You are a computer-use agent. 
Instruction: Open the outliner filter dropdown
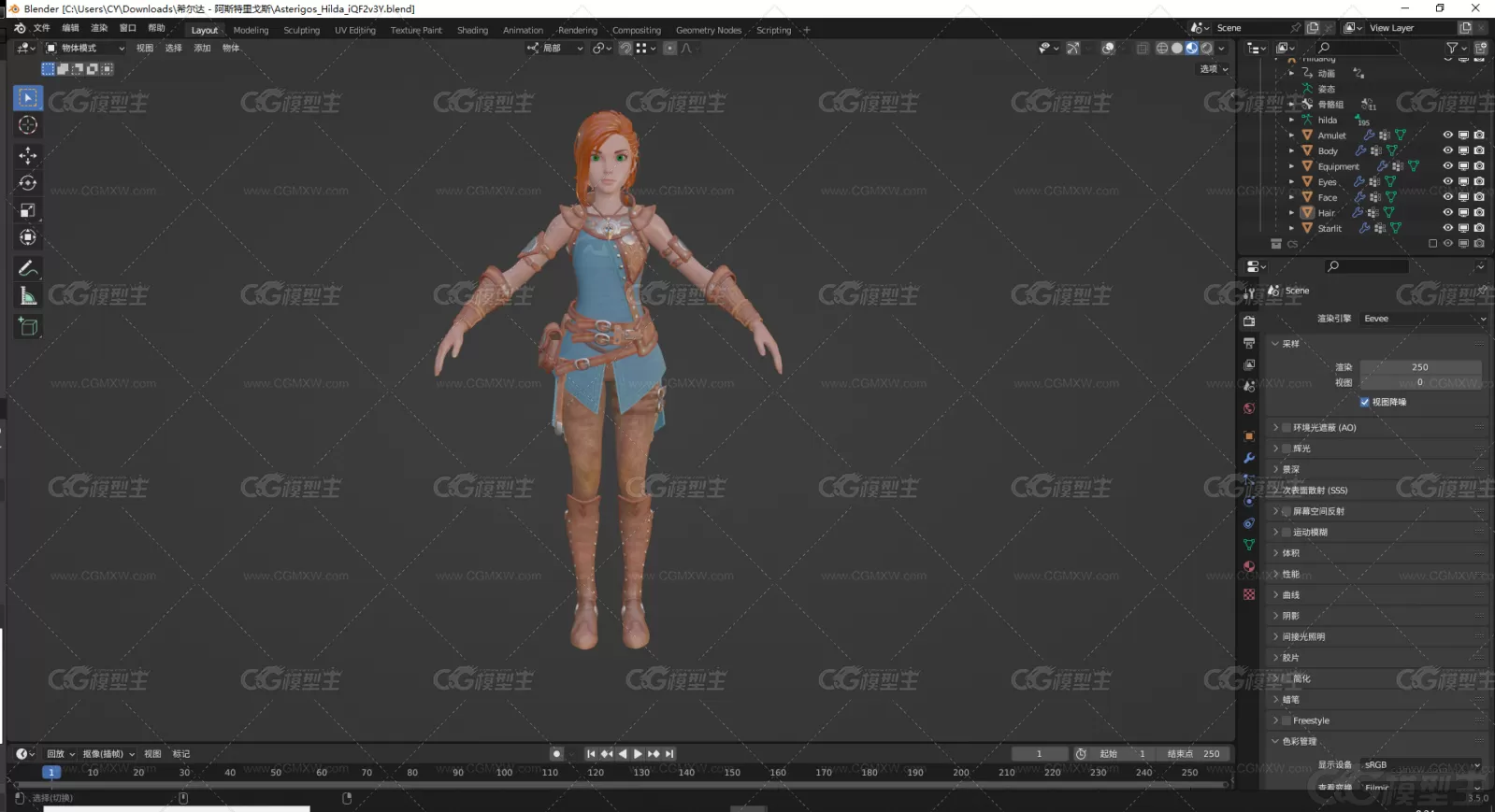click(1455, 48)
